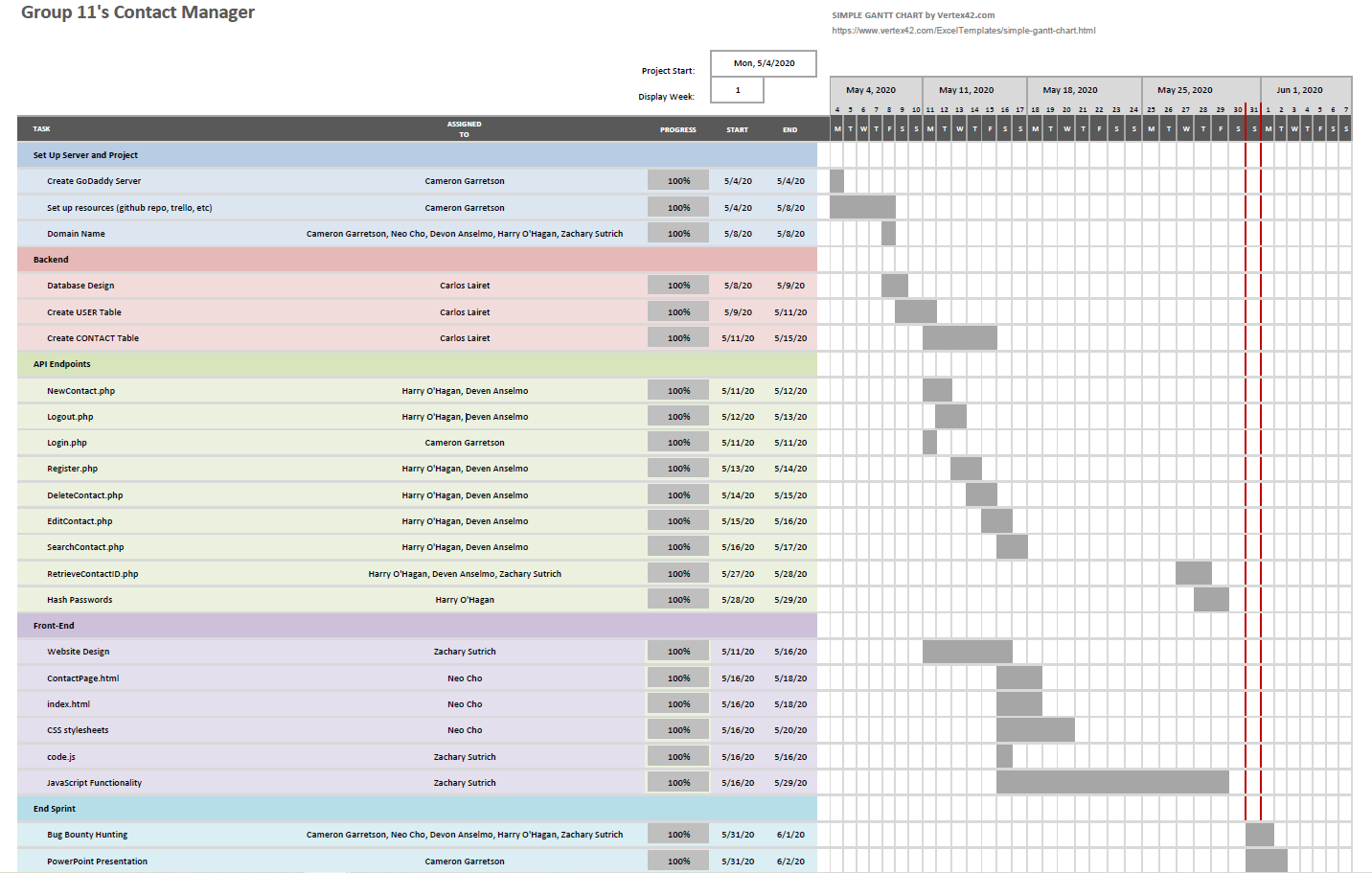Select the Display Week value cell

737,90
